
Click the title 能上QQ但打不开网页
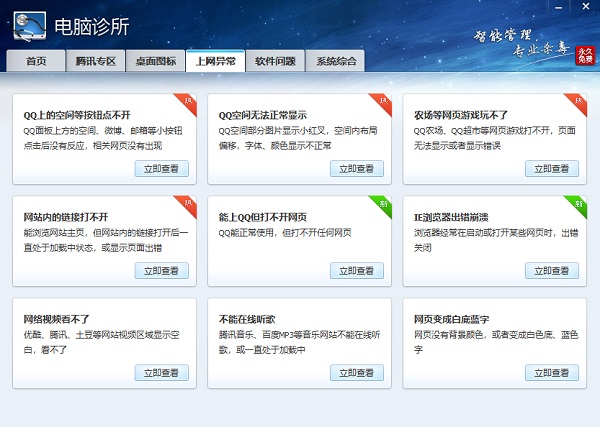coord(262,217)
